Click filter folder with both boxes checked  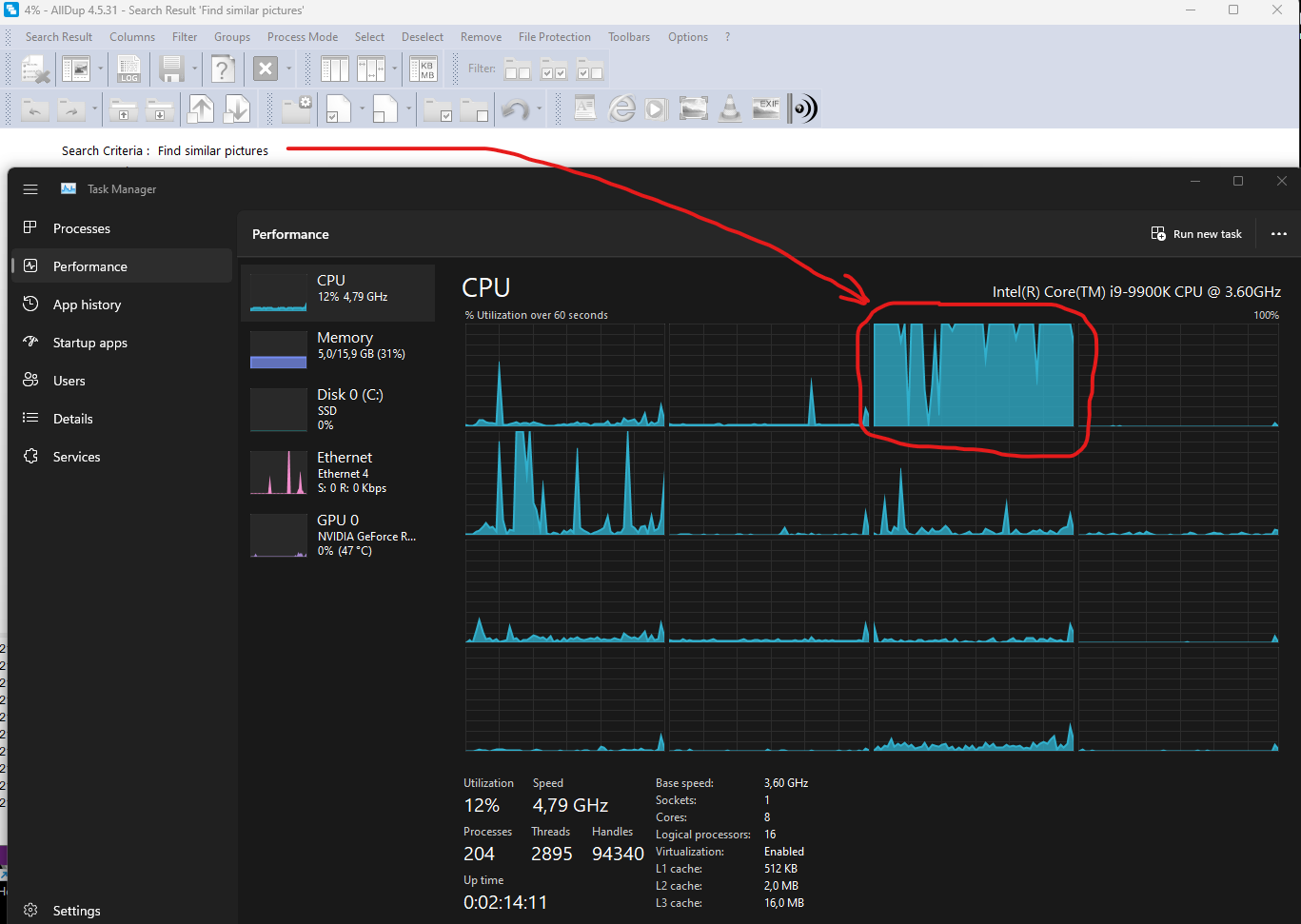[x=554, y=69]
